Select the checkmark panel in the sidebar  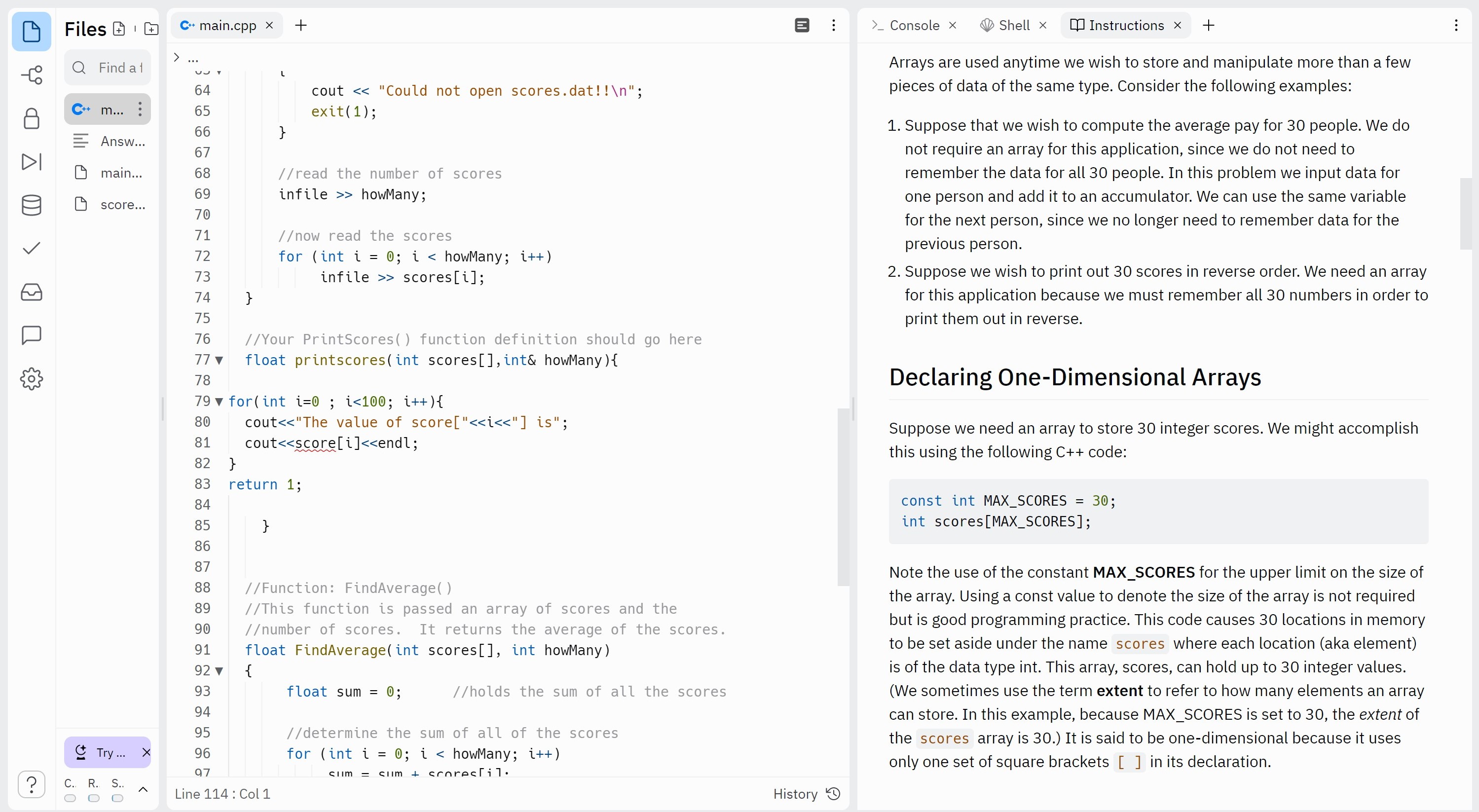tap(32, 248)
